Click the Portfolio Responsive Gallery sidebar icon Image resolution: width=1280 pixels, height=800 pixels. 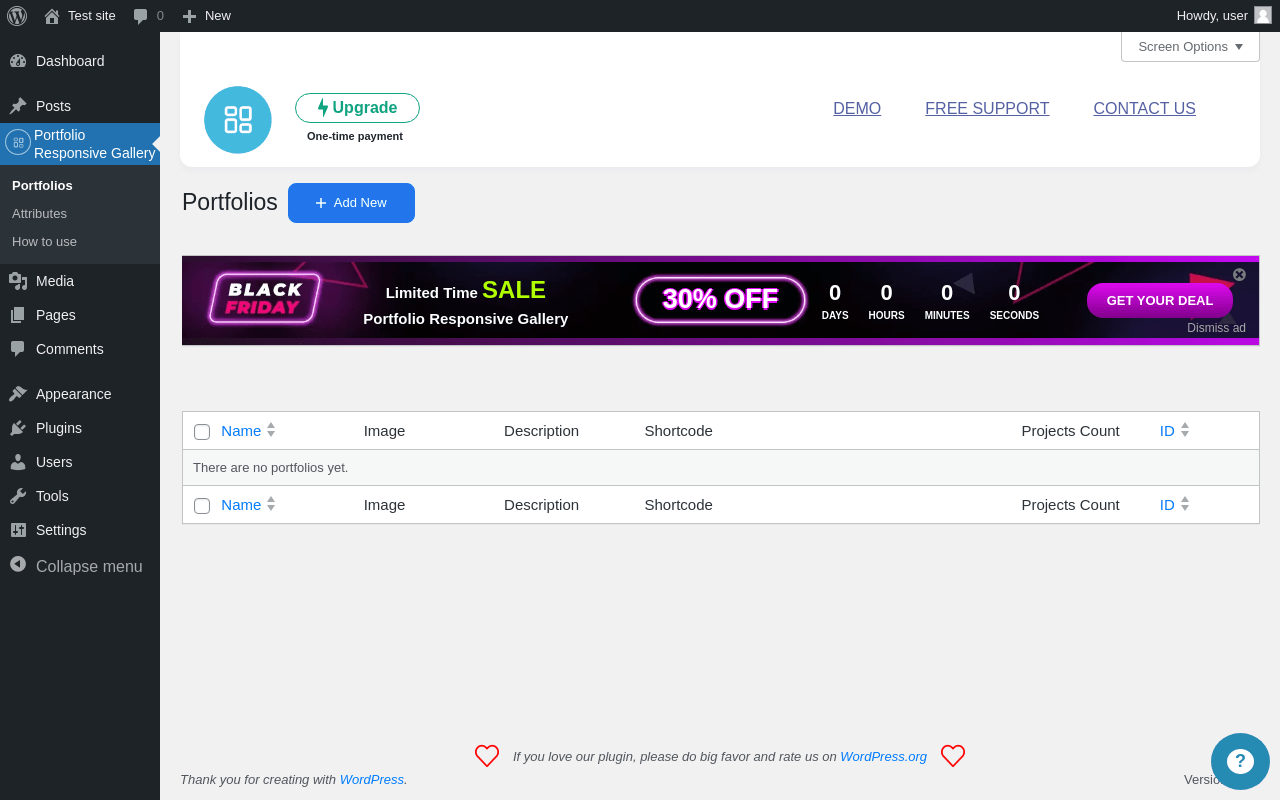(x=18, y=142)
